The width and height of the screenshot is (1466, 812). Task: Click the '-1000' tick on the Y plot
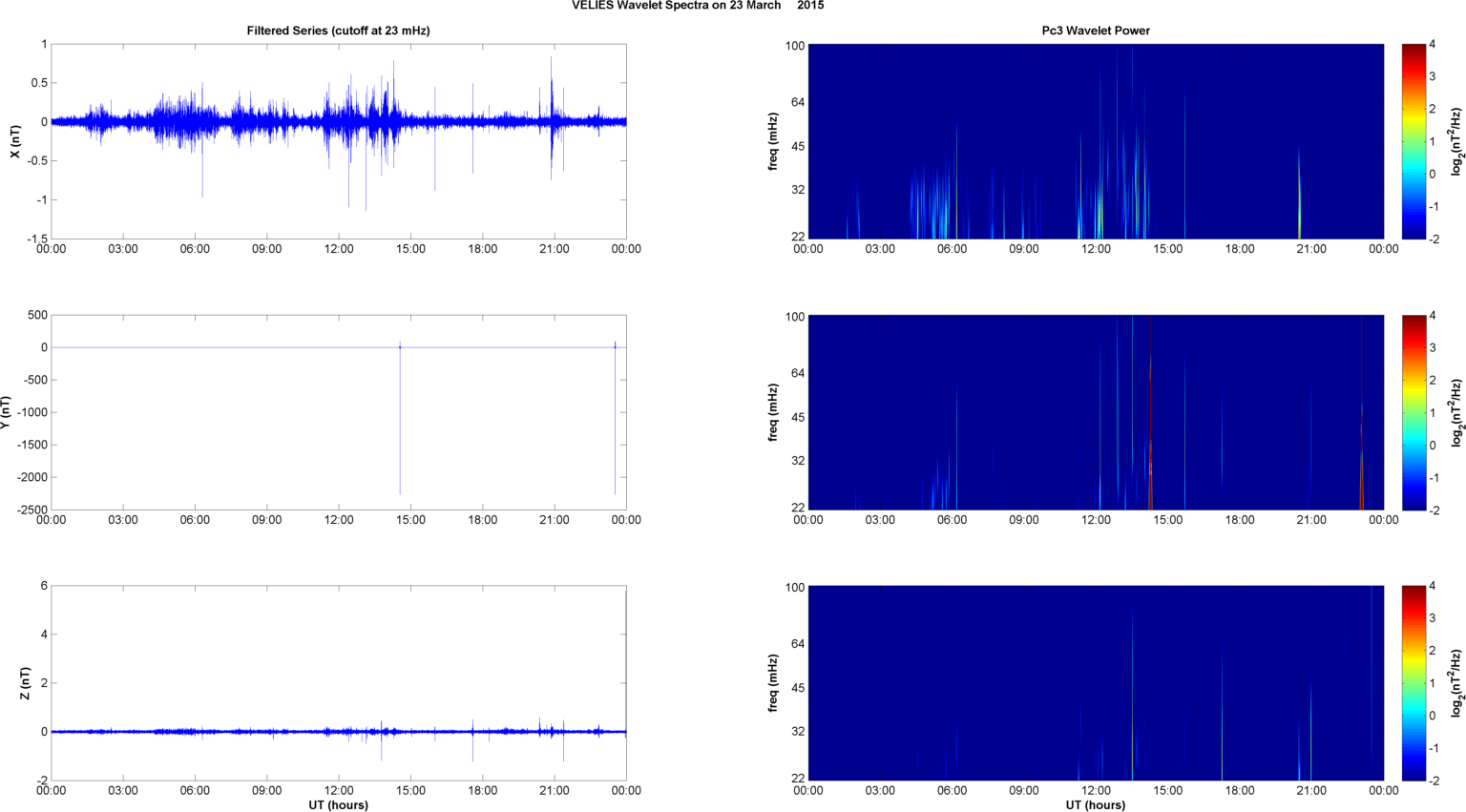point(31,412)
